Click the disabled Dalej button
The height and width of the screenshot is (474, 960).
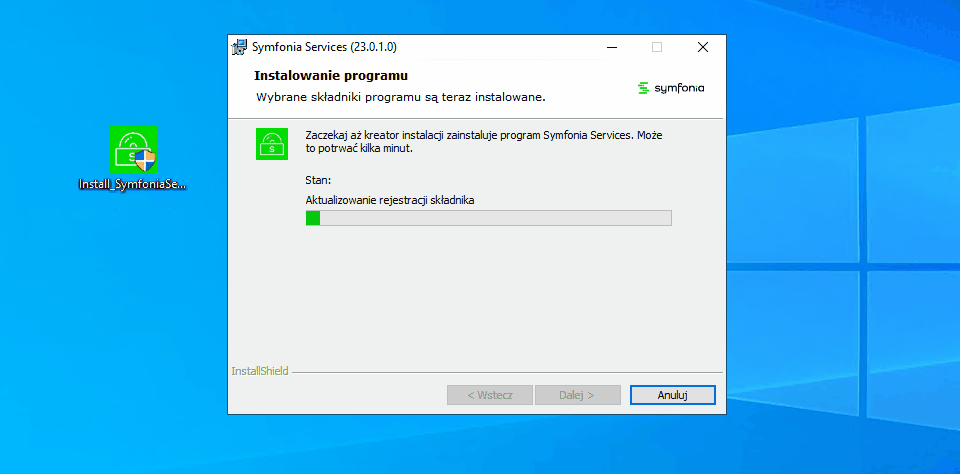point(577,395)
